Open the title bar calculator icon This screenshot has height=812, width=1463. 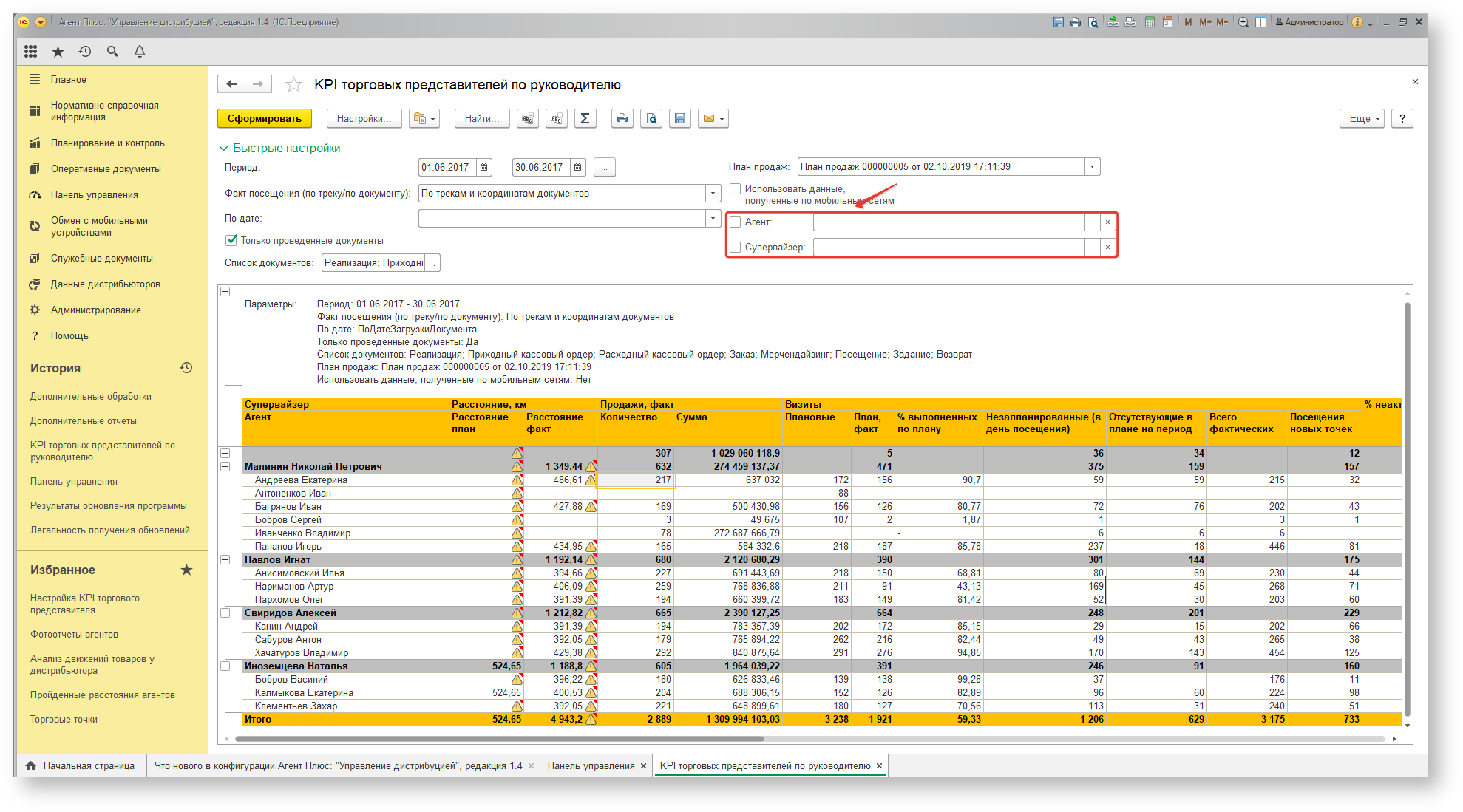[x=1150, y=22]
